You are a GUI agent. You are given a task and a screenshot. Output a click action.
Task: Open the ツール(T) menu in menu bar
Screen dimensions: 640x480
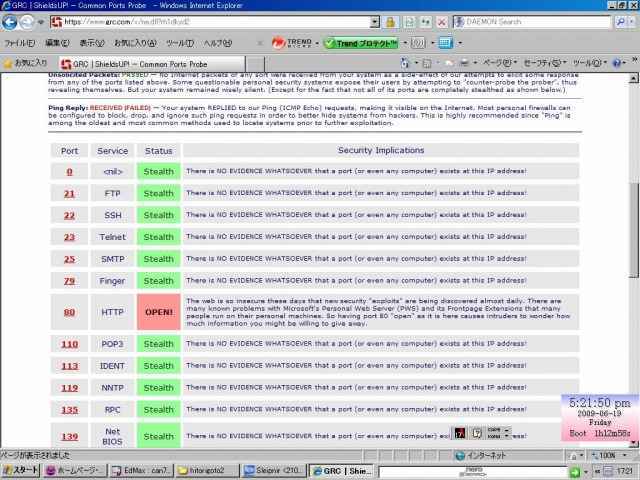(180, 43)
